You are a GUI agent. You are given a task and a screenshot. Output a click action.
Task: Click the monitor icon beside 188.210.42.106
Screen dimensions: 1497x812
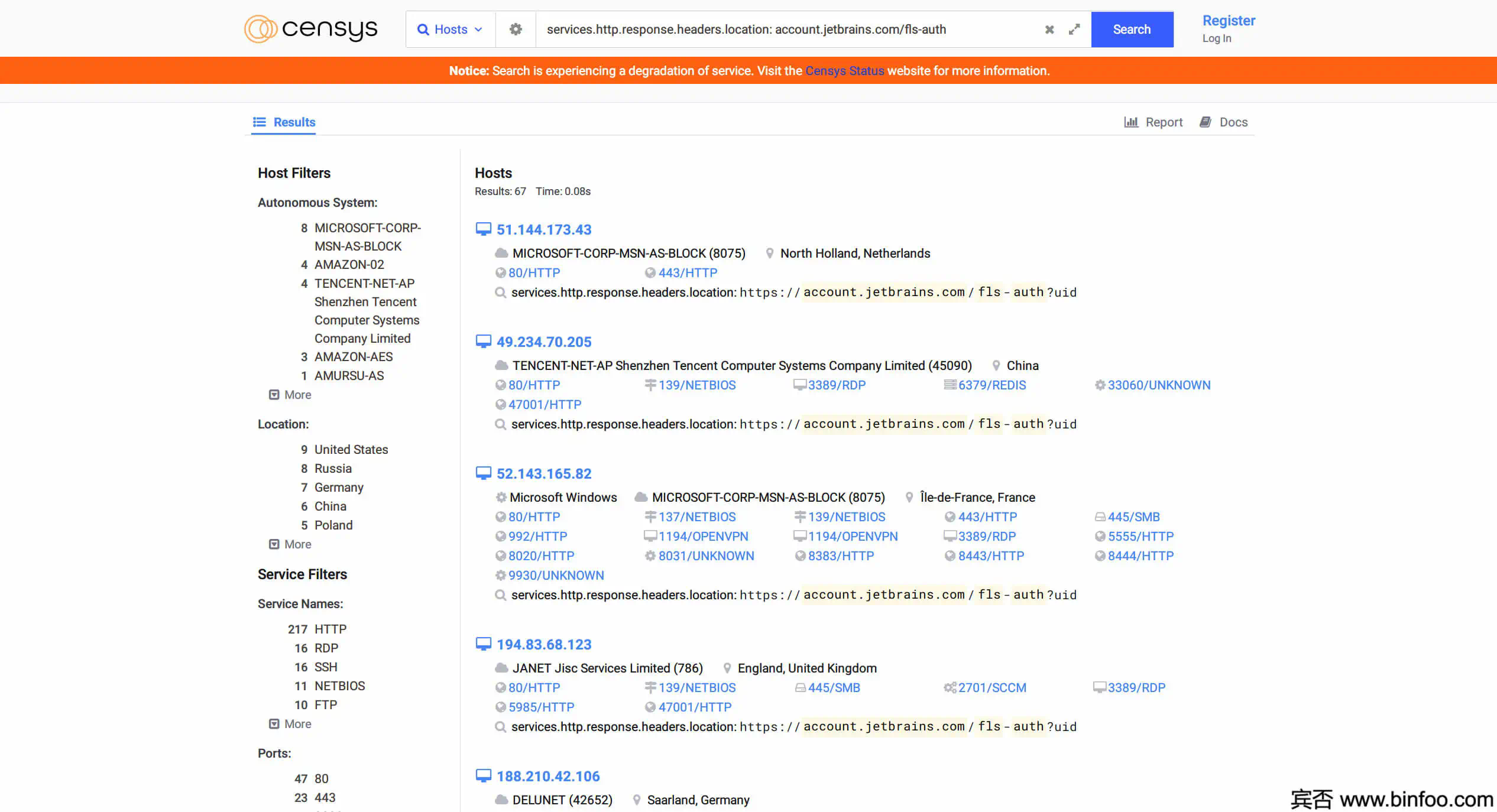(484, 776)
